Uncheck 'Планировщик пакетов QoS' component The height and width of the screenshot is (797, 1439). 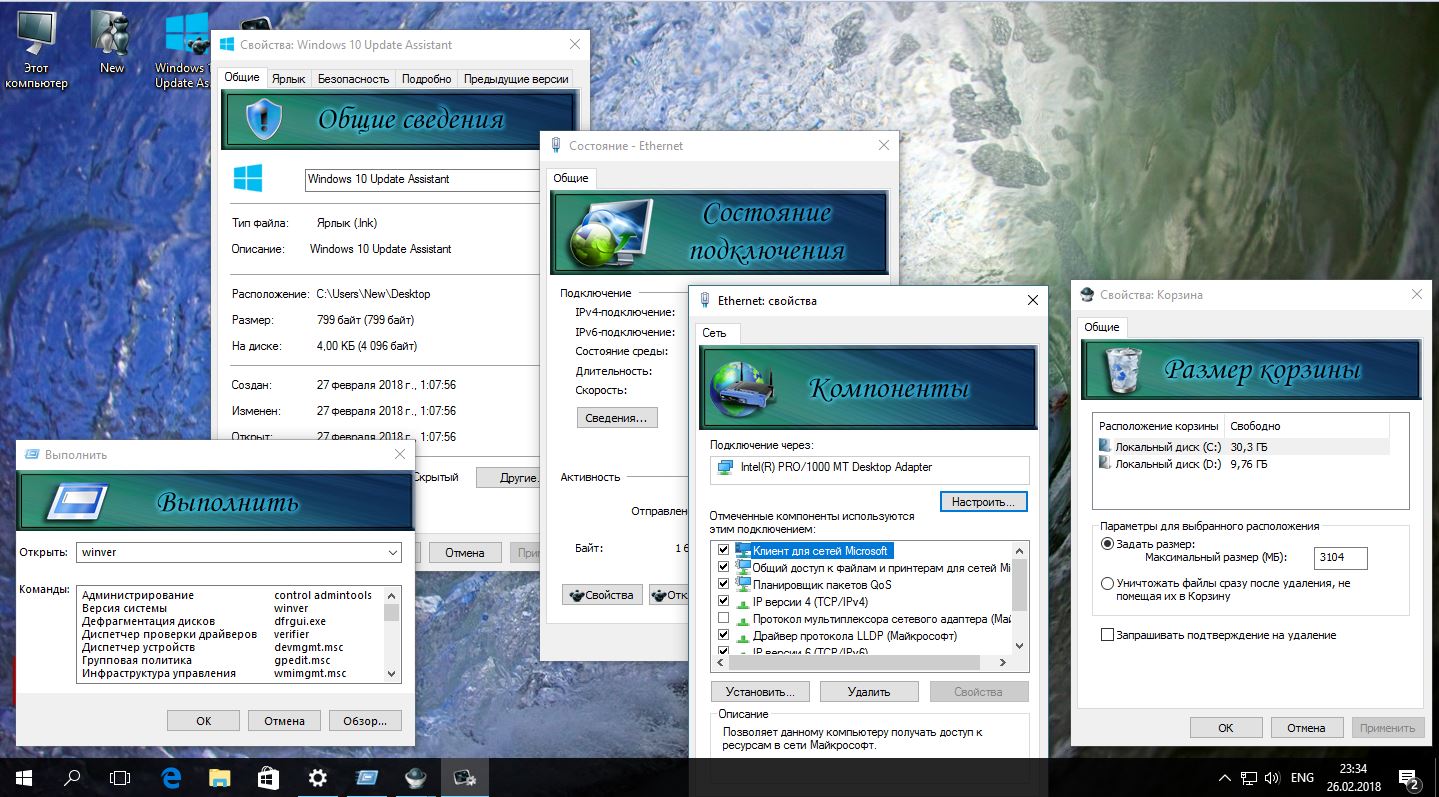click(724, 585)
